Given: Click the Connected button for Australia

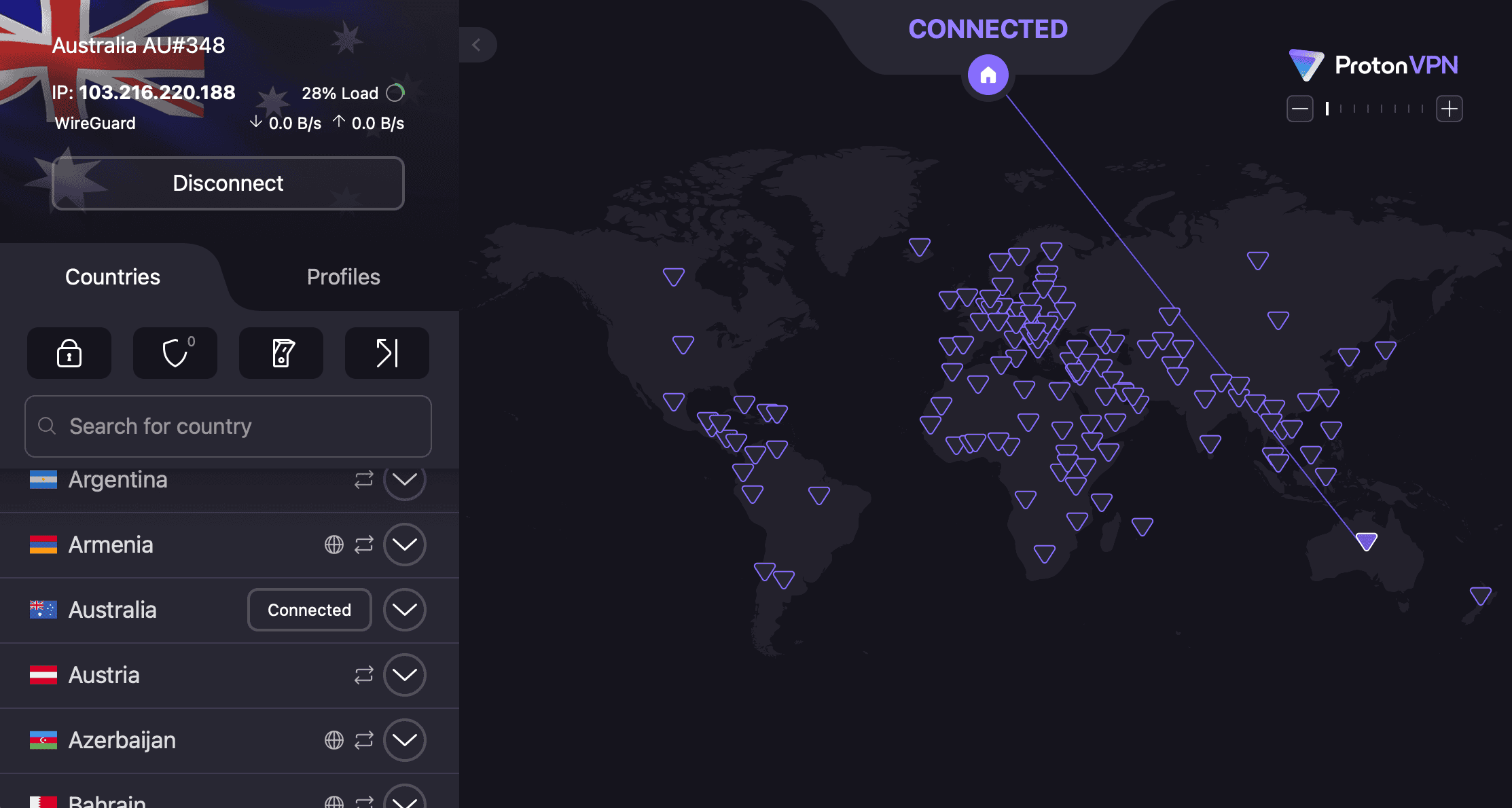Looking at the screenshot, I should [x=309, y=610].
